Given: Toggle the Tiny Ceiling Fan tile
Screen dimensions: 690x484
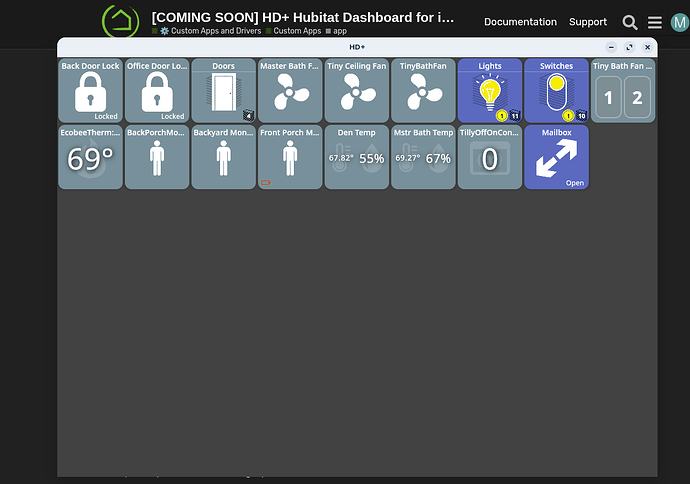Looking at the screenshot, I should (x=357, y=91).
